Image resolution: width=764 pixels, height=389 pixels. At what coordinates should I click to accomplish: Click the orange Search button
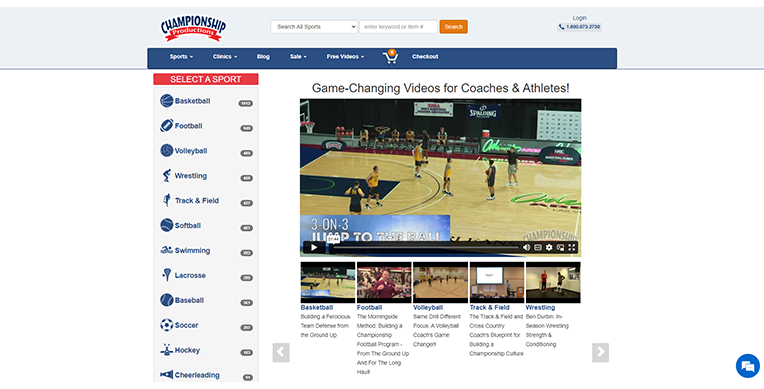click(454, 27)
